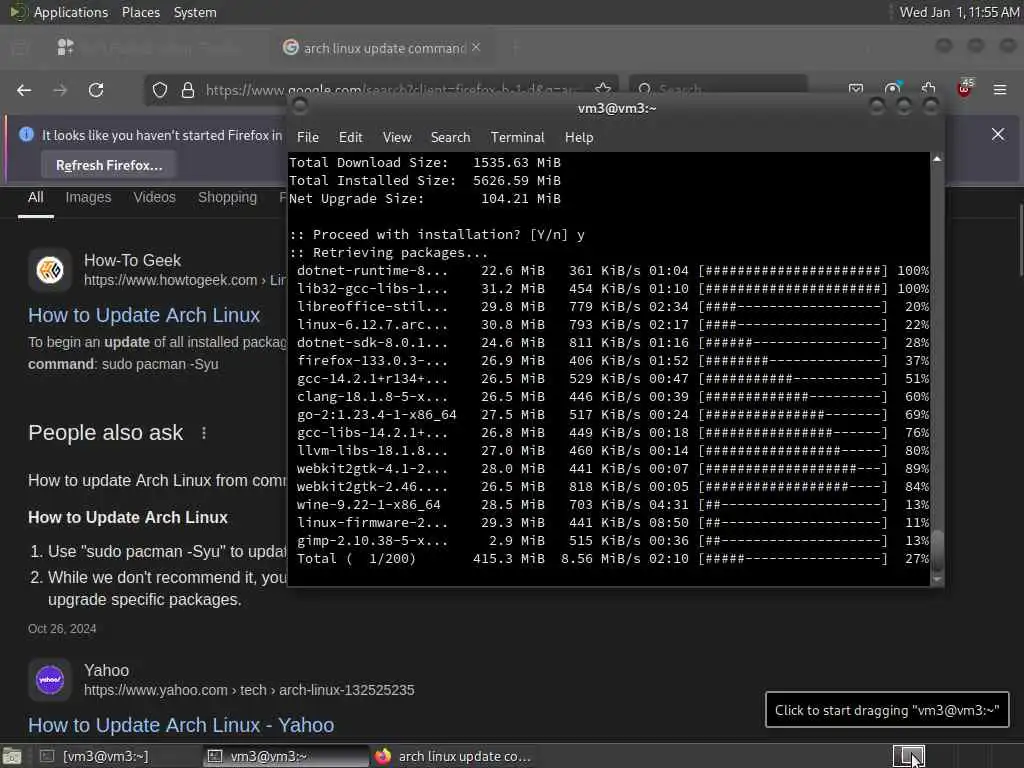Open the terminal File menu
The width and height of the screenshot is (1024, 768).
point(308,137)
